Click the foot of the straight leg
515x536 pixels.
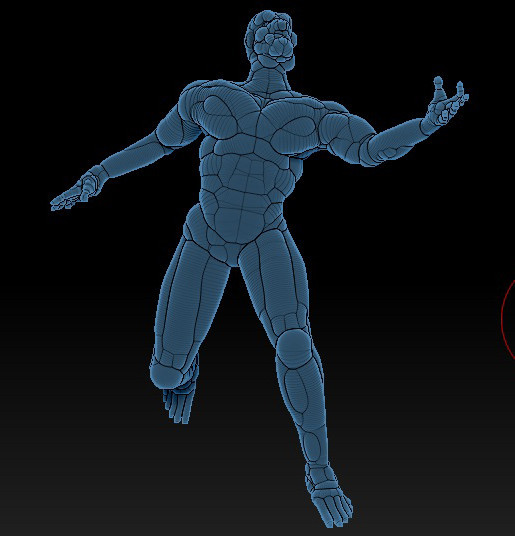328,496
